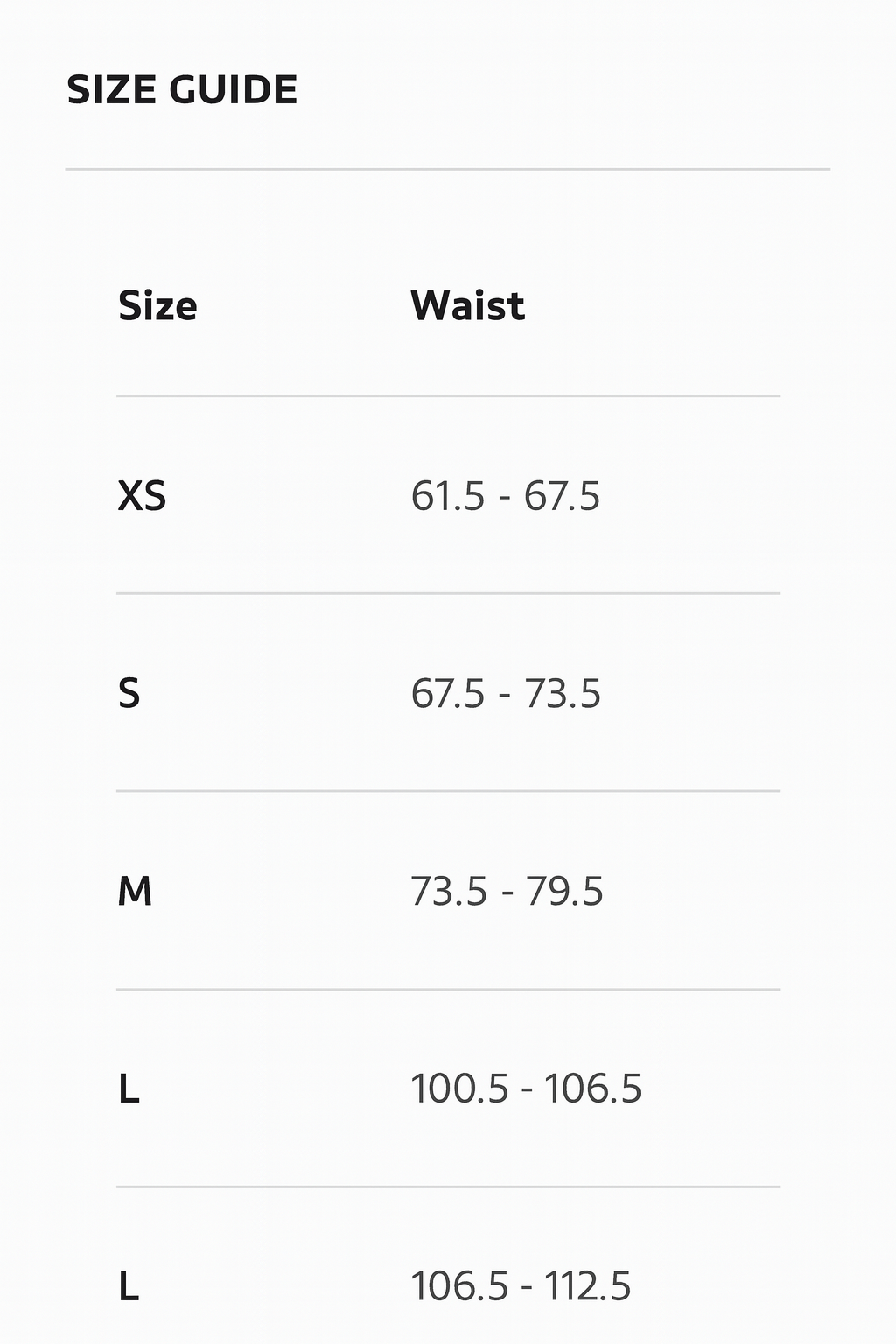Choose the S size label
Viewport: 896px width, 1344px height.
click(x=129, y=694)
